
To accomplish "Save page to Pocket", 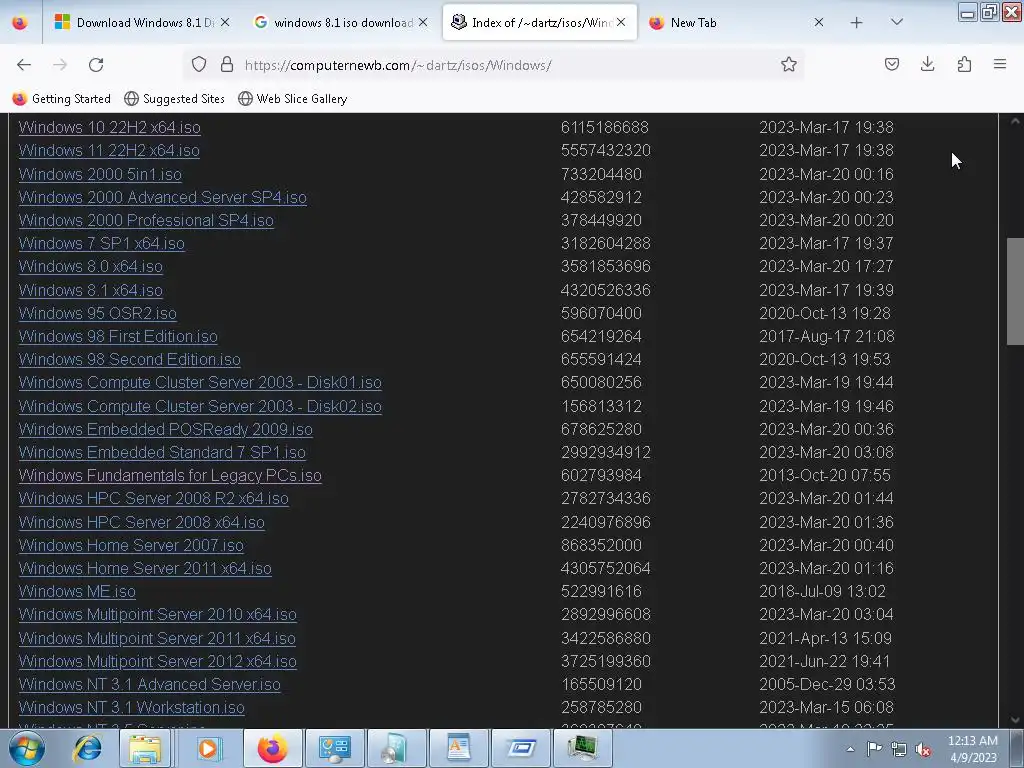I will [x=892, y=65].
